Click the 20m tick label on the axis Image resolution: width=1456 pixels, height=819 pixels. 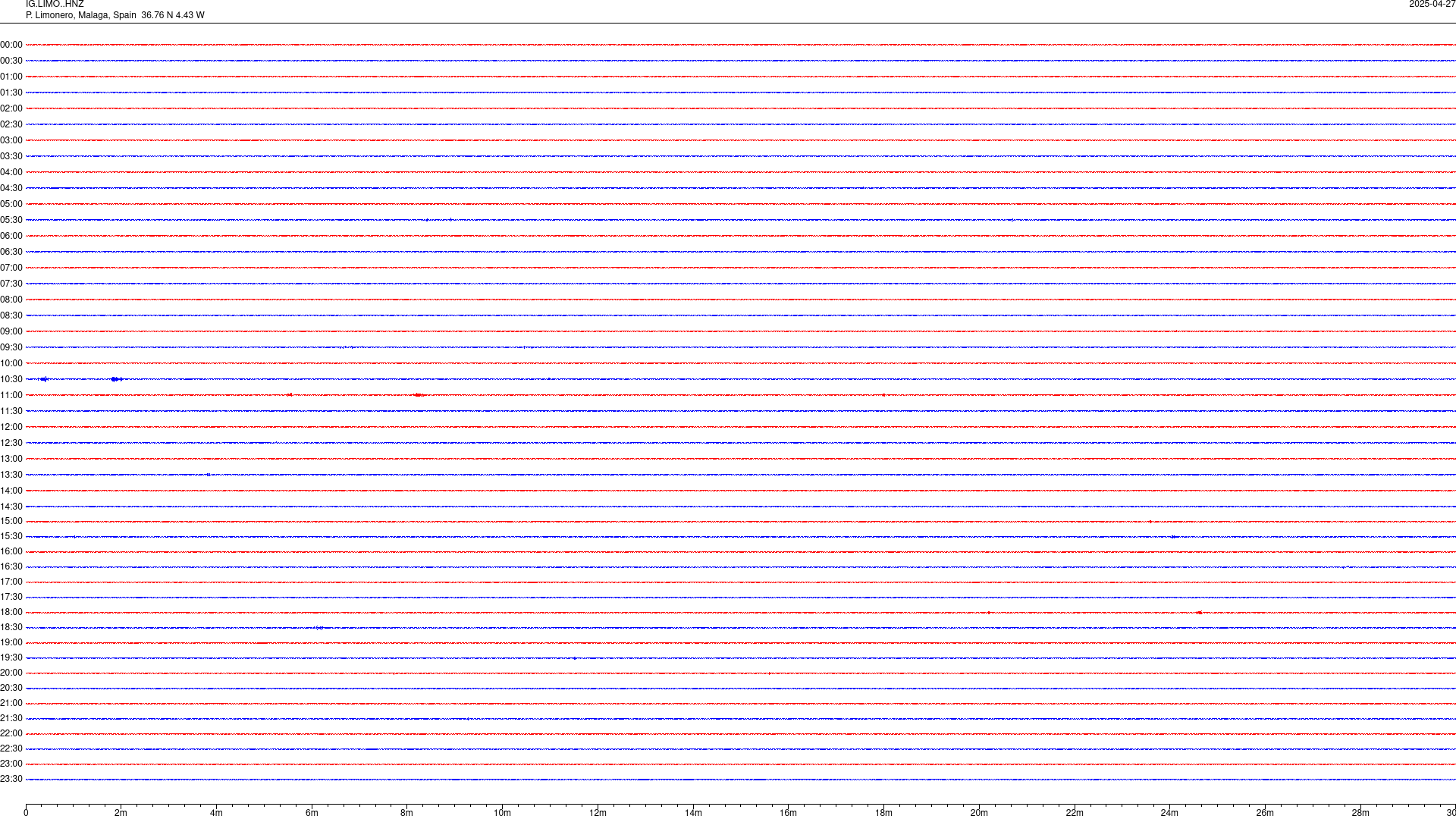(979, 813)
